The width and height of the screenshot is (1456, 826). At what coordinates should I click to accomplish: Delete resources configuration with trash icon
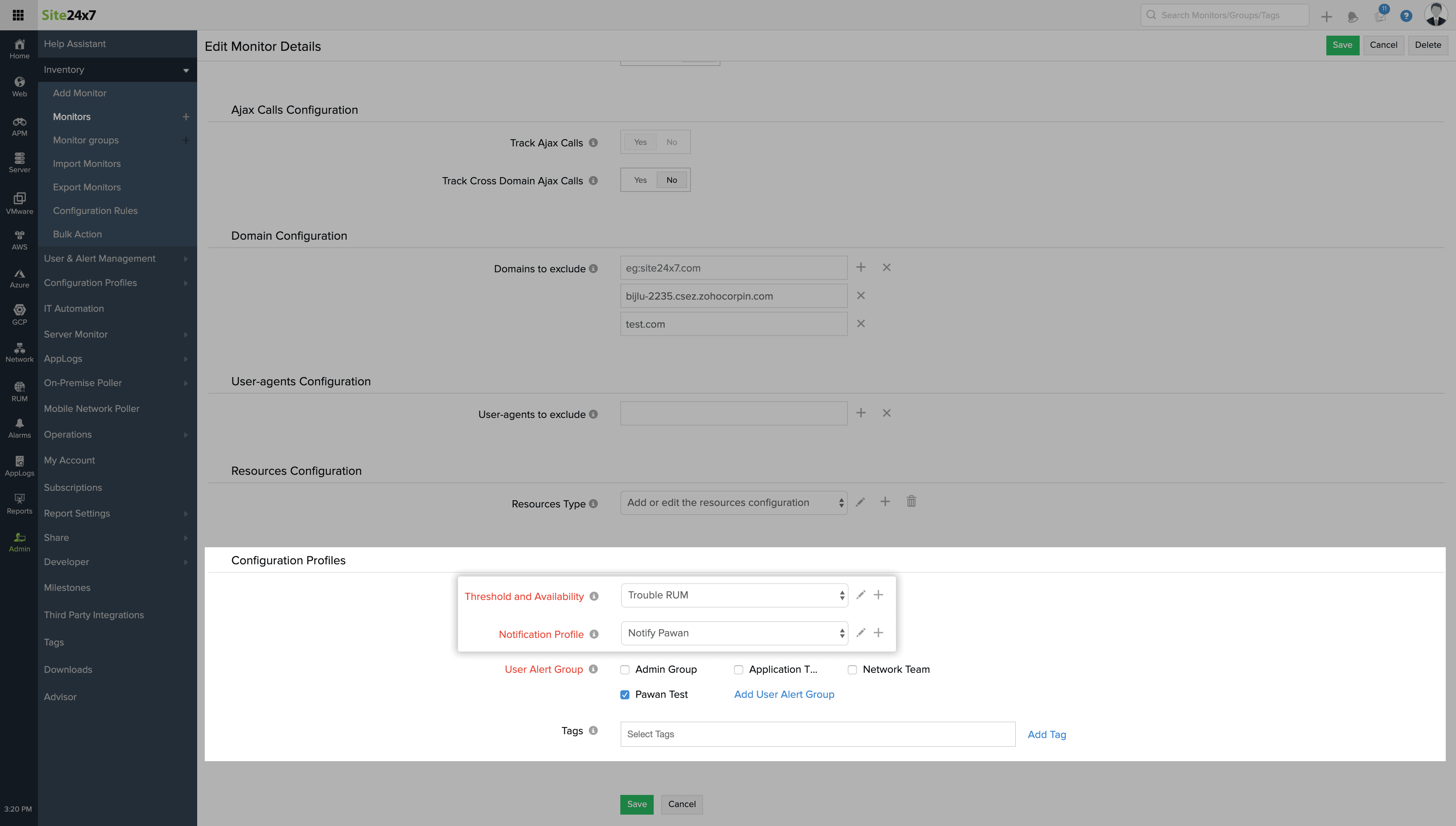pos(911,501)
